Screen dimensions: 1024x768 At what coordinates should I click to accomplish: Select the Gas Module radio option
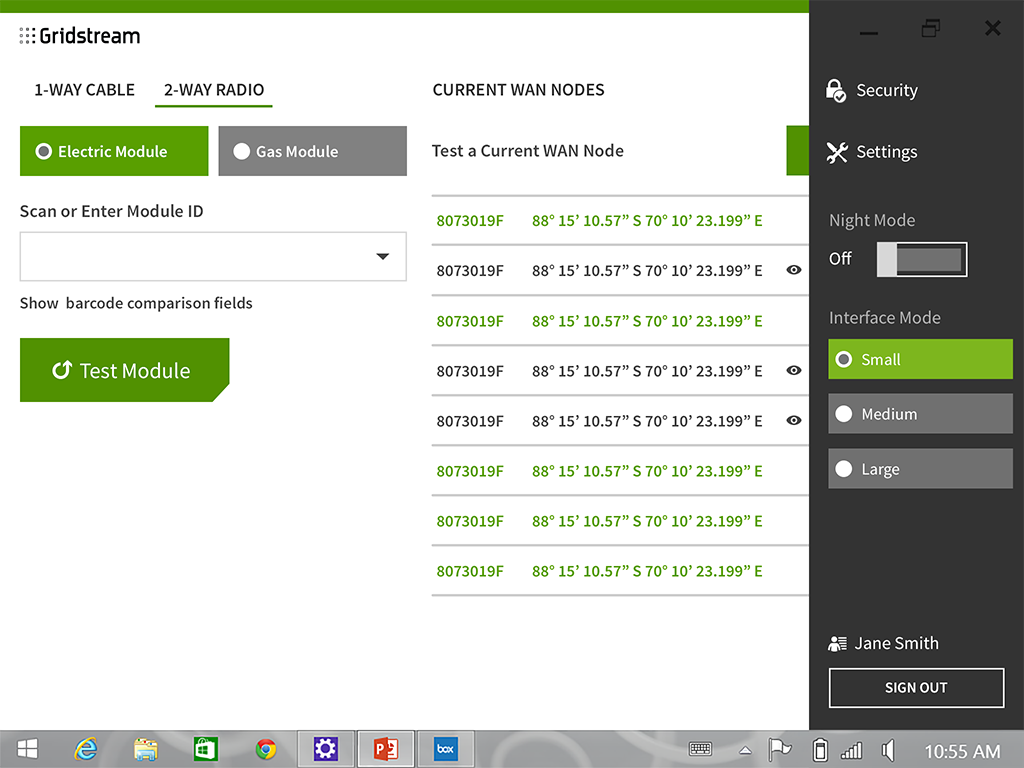[312, 152]
